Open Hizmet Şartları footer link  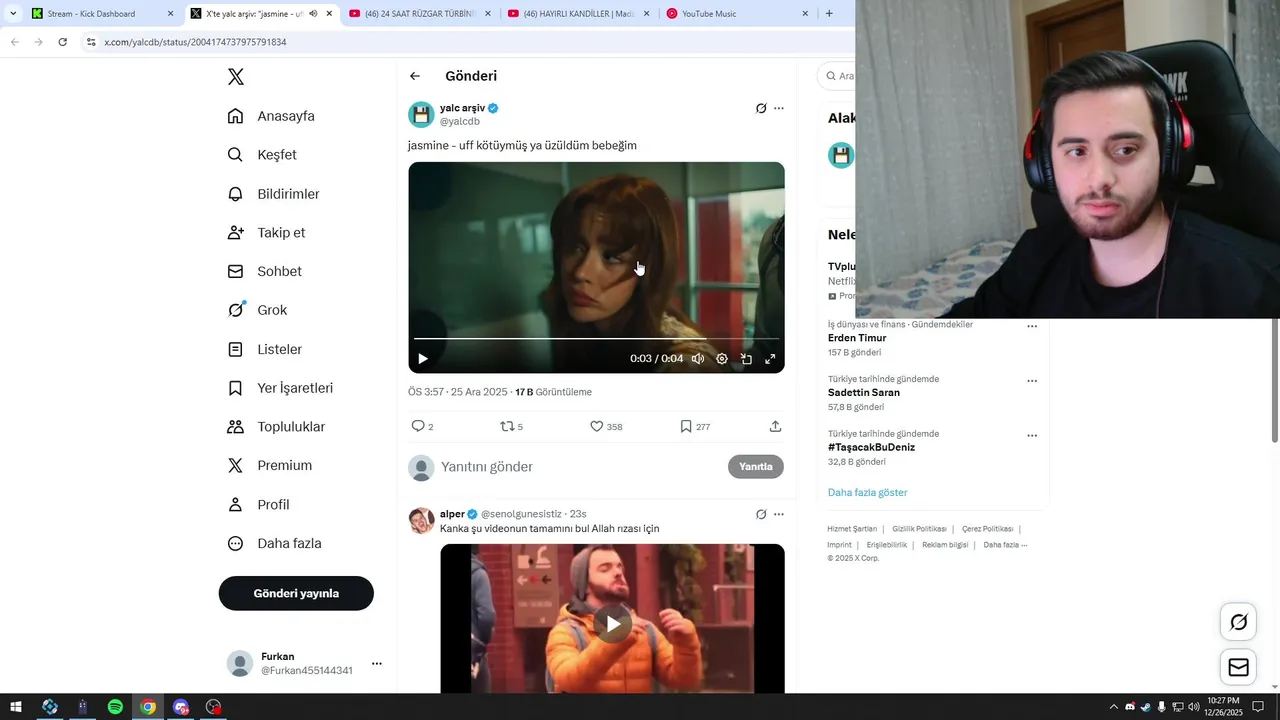852,529
